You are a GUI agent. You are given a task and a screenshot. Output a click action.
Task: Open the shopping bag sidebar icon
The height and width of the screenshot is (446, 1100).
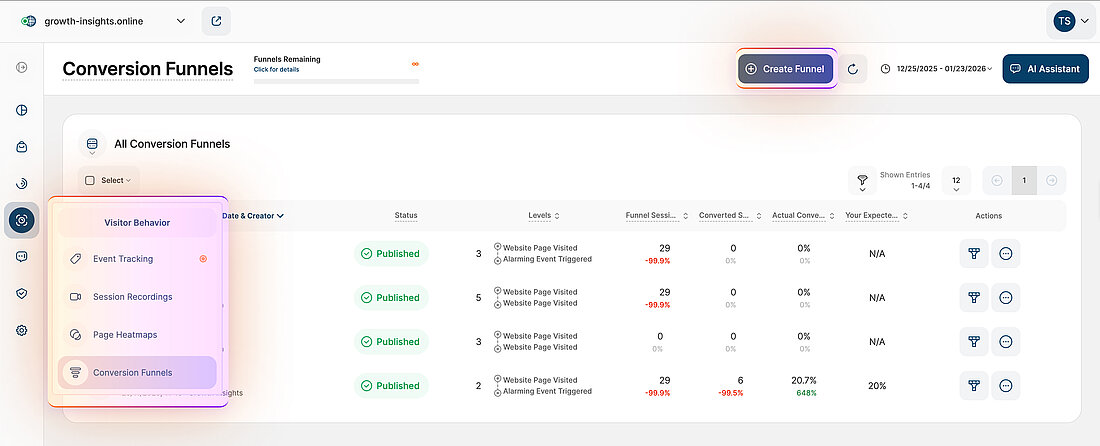[x=21, y=147]
